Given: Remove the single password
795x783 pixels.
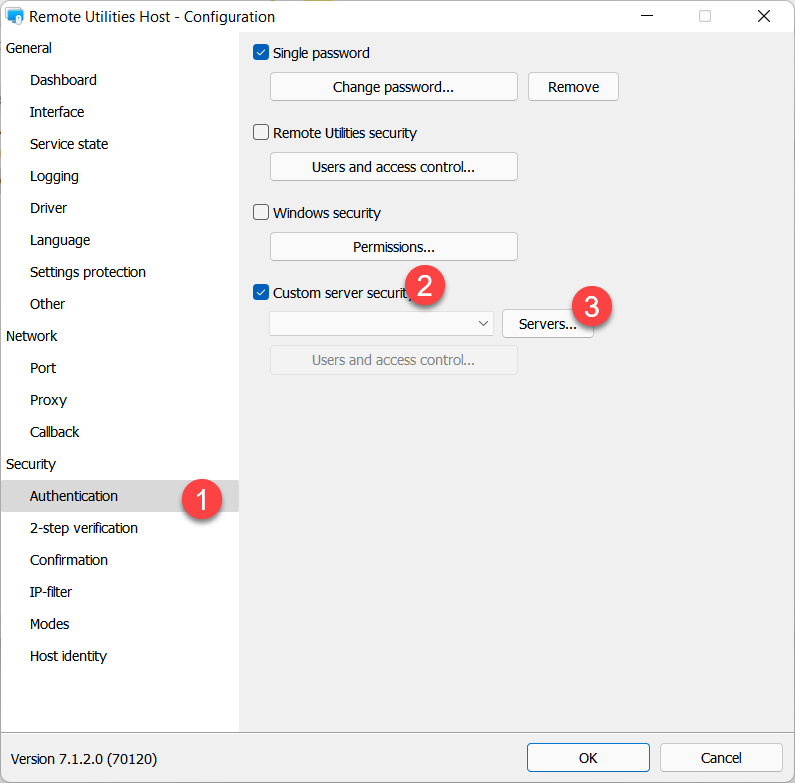Looking at the screenshot, I should [573, 87].
